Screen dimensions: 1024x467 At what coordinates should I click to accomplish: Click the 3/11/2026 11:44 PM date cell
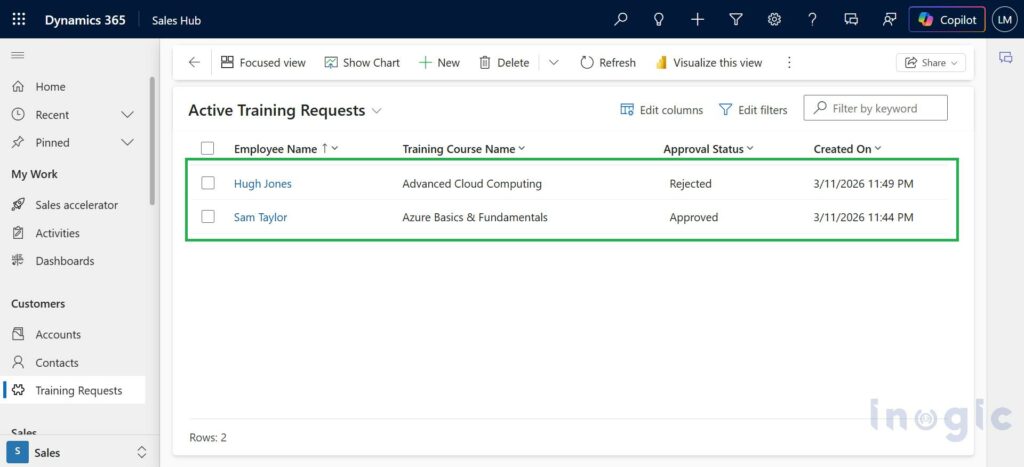tap(863, 217)
